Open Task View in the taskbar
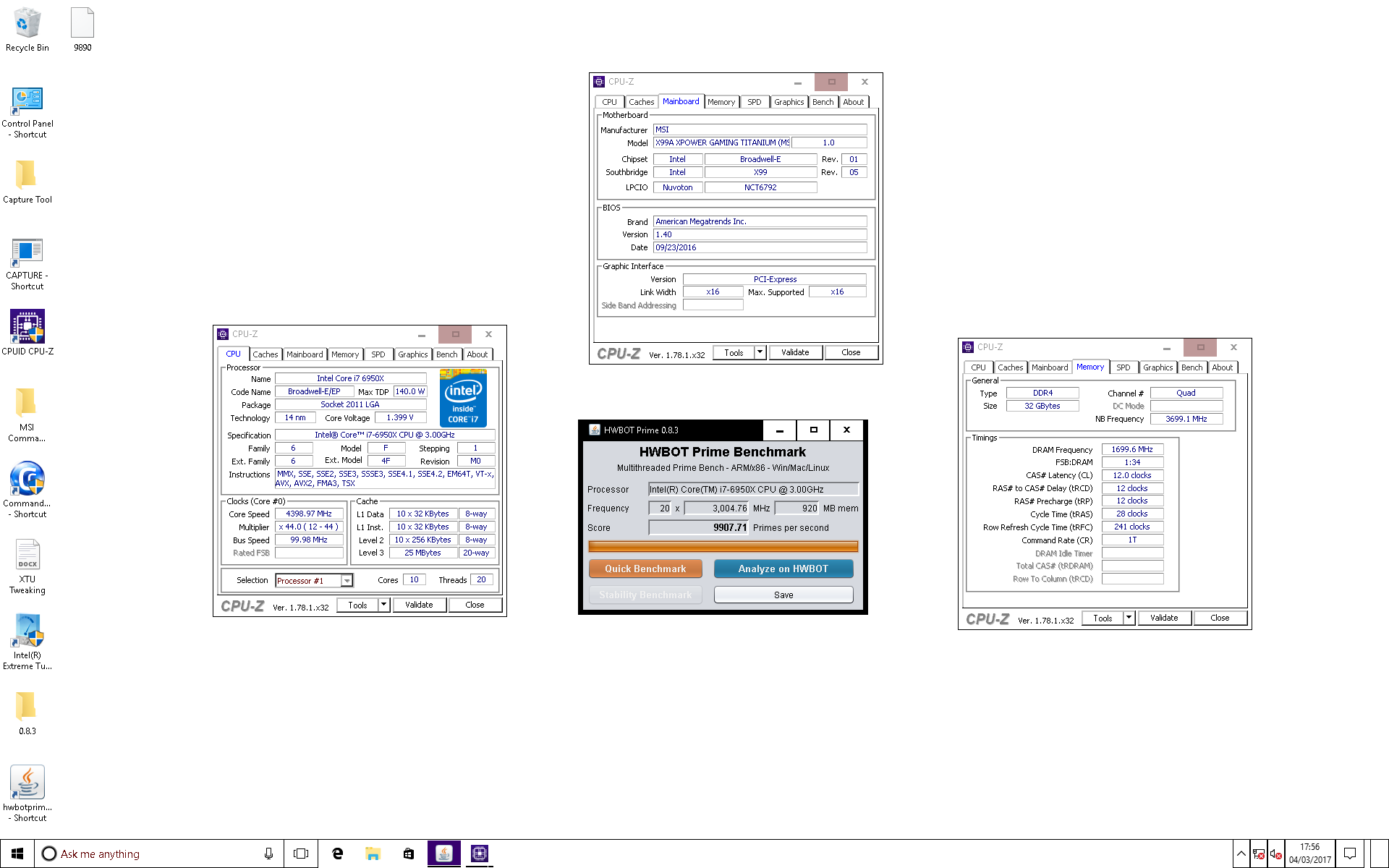 pyautogui.click(x=301, y=854)
